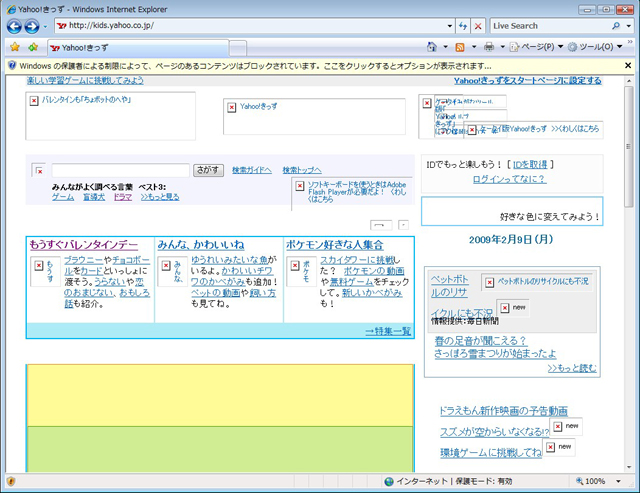The width and height of the screenshot is (640, 493).
Task: Expand the address bar history dropdown
Action: pyautogui.click(x=450, y=26)
